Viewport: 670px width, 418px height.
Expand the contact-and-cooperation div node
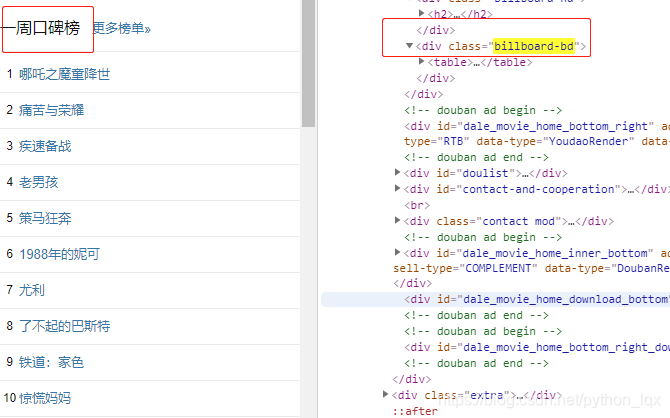pos(397,188)
